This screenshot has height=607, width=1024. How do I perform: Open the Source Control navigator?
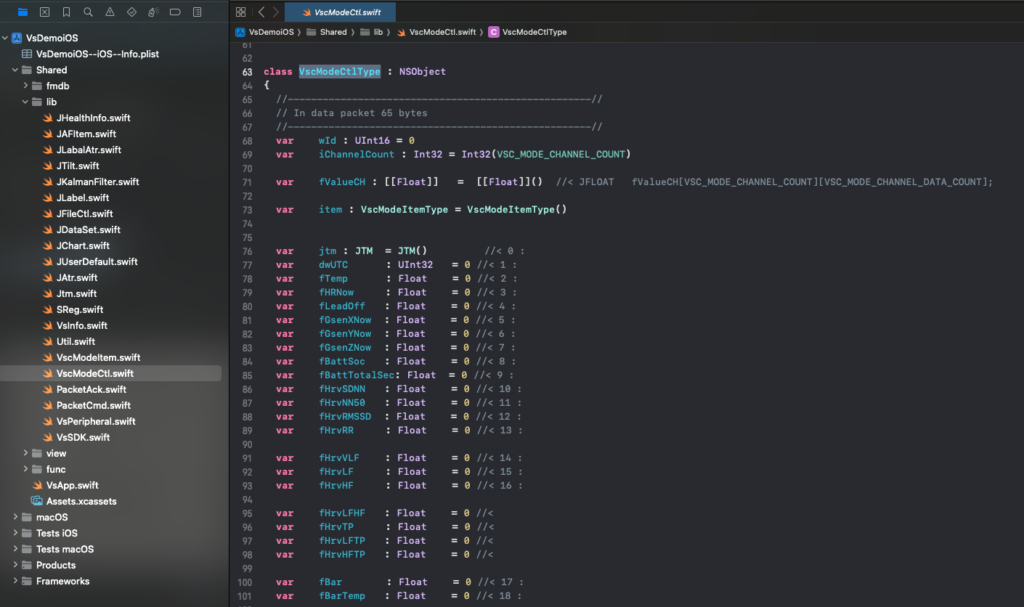(45, 12)
